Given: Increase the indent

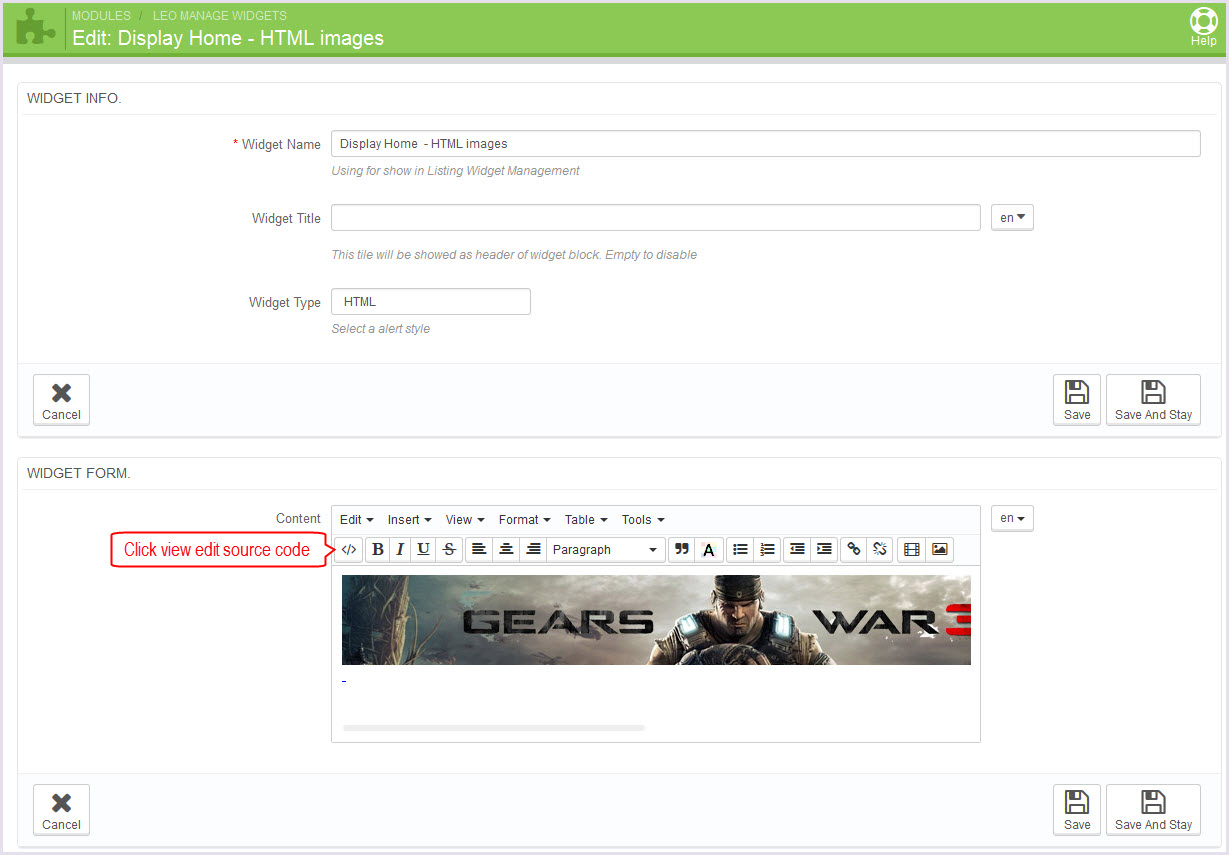Looking at the screenshot, I should coord(824,549).
